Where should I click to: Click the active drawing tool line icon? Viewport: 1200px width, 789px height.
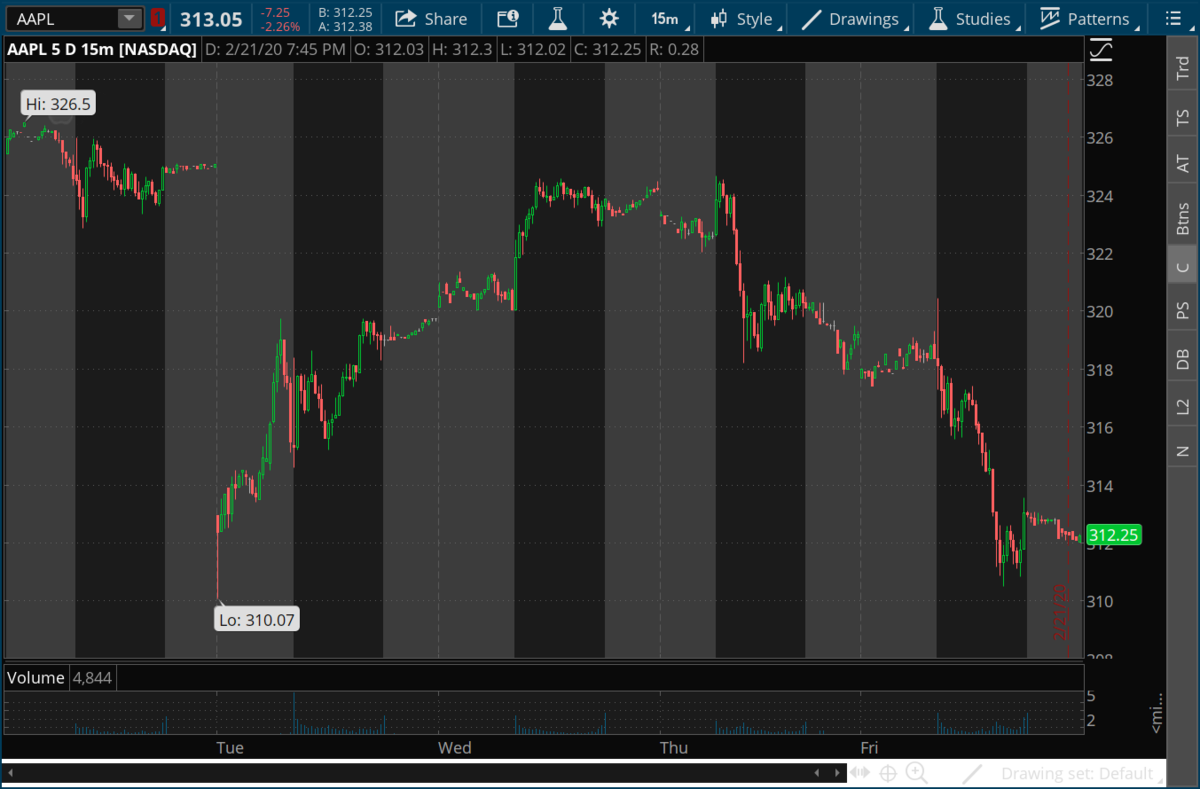pyautogui.click(x=971, y=773)
